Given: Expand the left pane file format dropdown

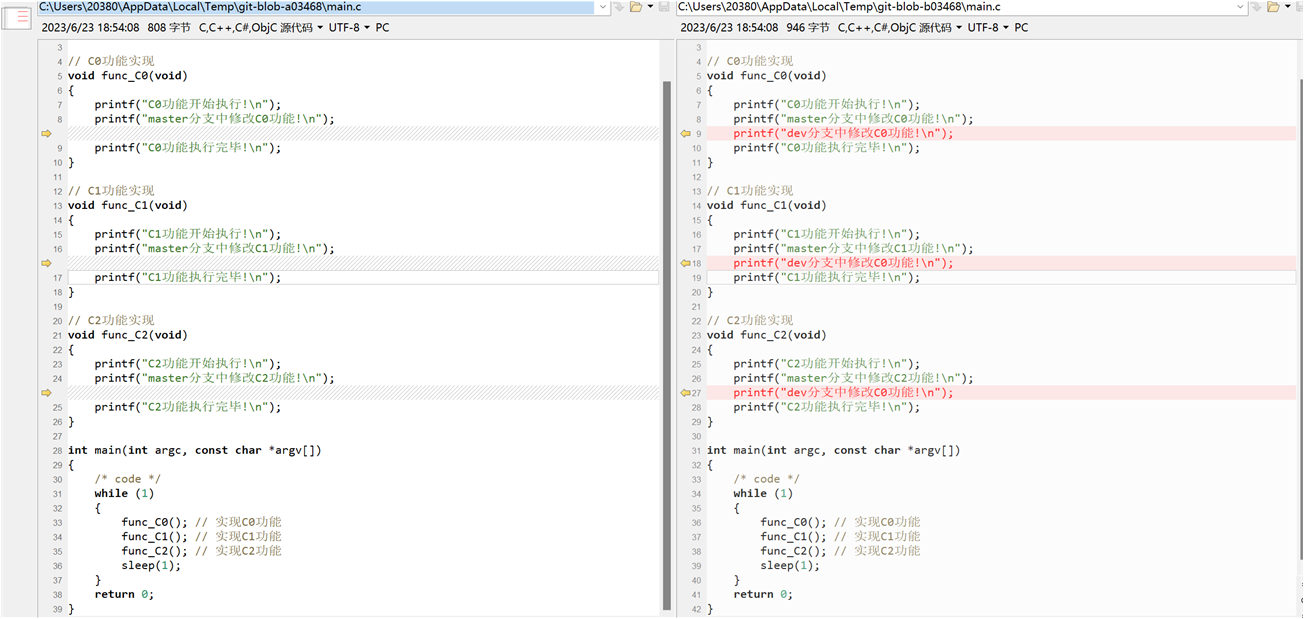Looking at the screenshot, I should pyautogui.click(x=320, y=28).
